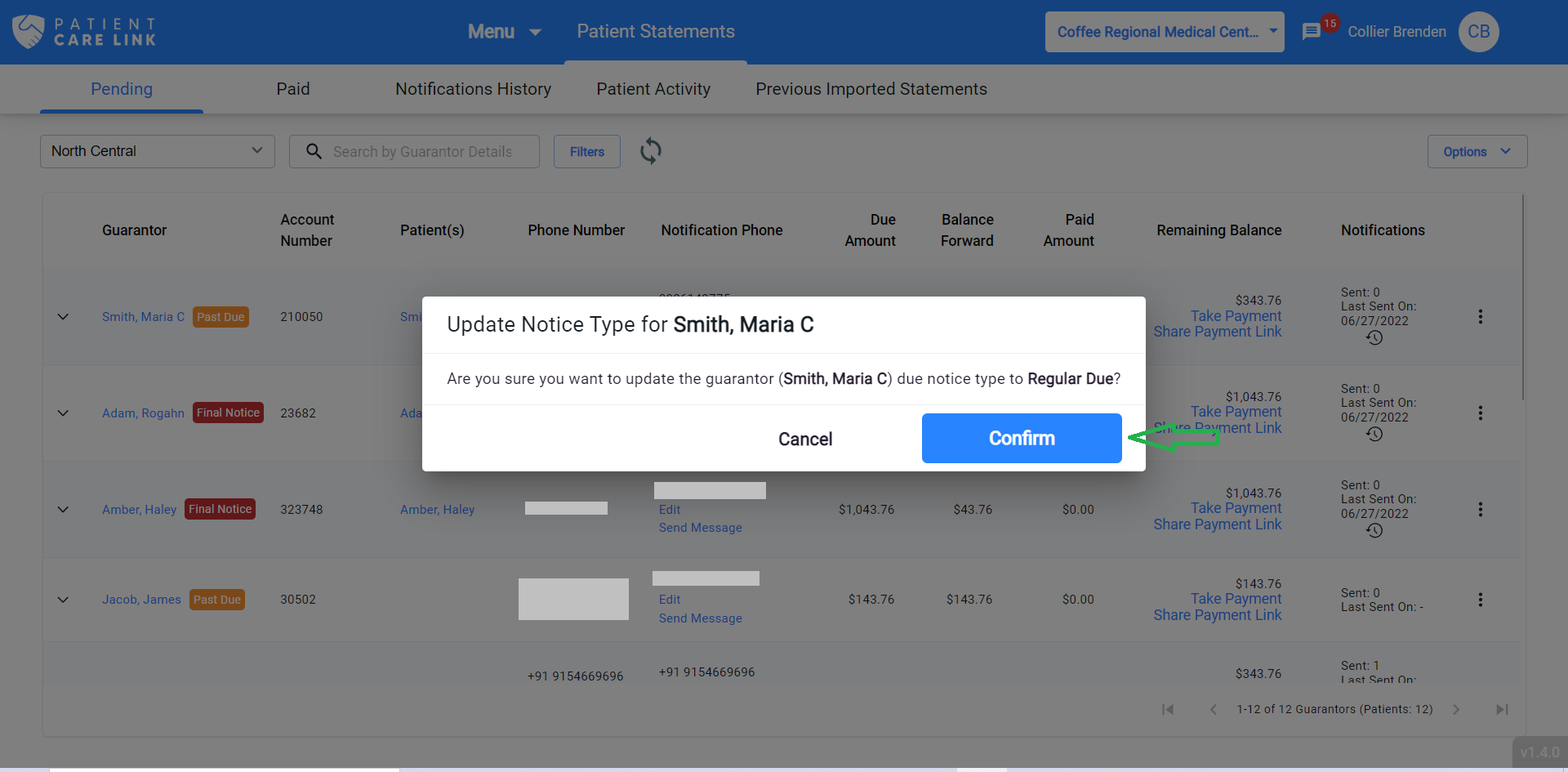Go to next page of guarantors

tap(1456, 709)
